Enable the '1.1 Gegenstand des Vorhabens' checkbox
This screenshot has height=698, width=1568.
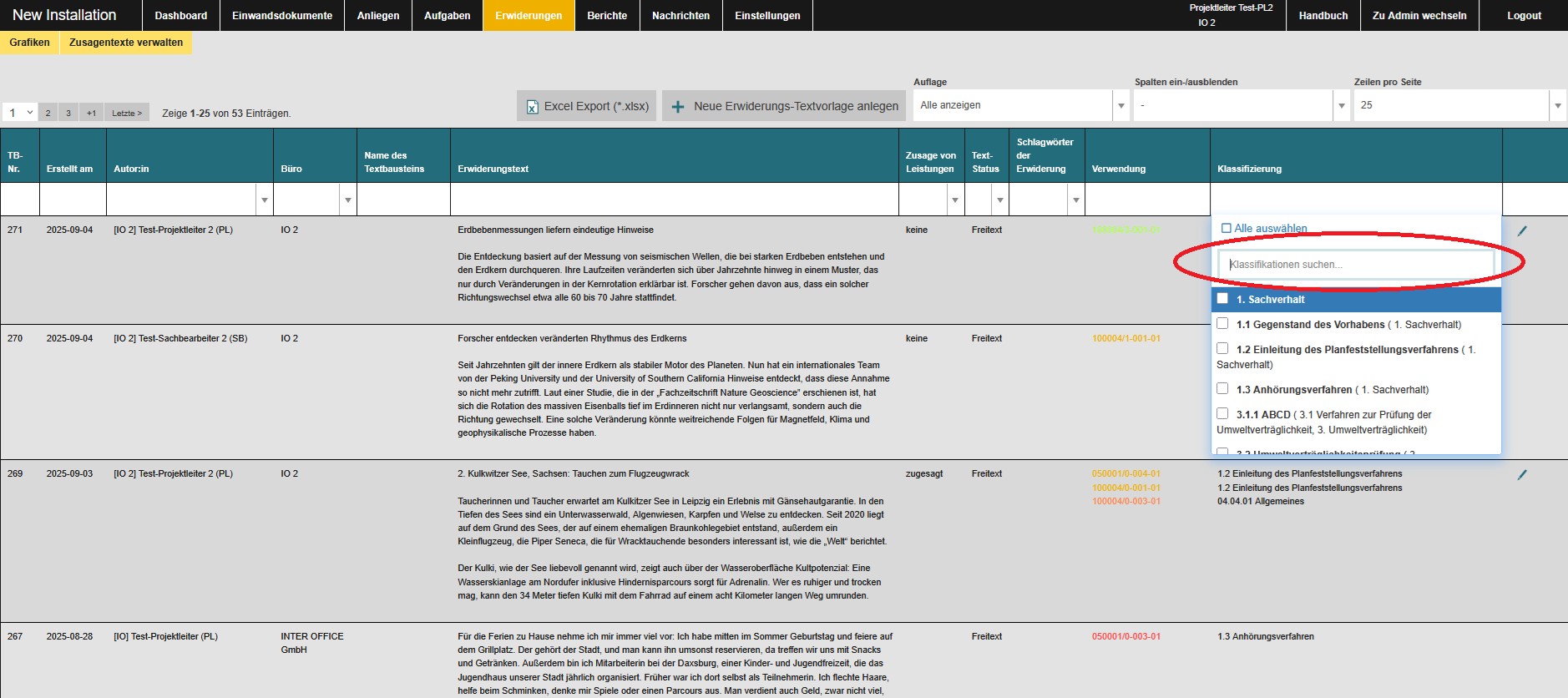click(x=1222, y=324)
